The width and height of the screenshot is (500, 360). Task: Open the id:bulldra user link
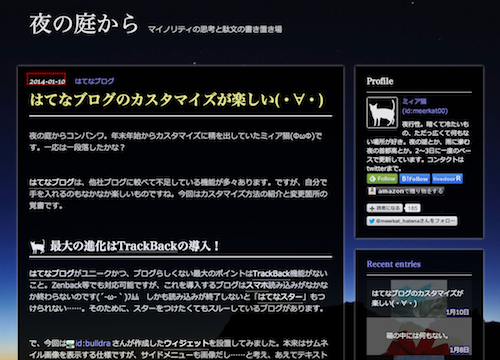tap(93, 343)
